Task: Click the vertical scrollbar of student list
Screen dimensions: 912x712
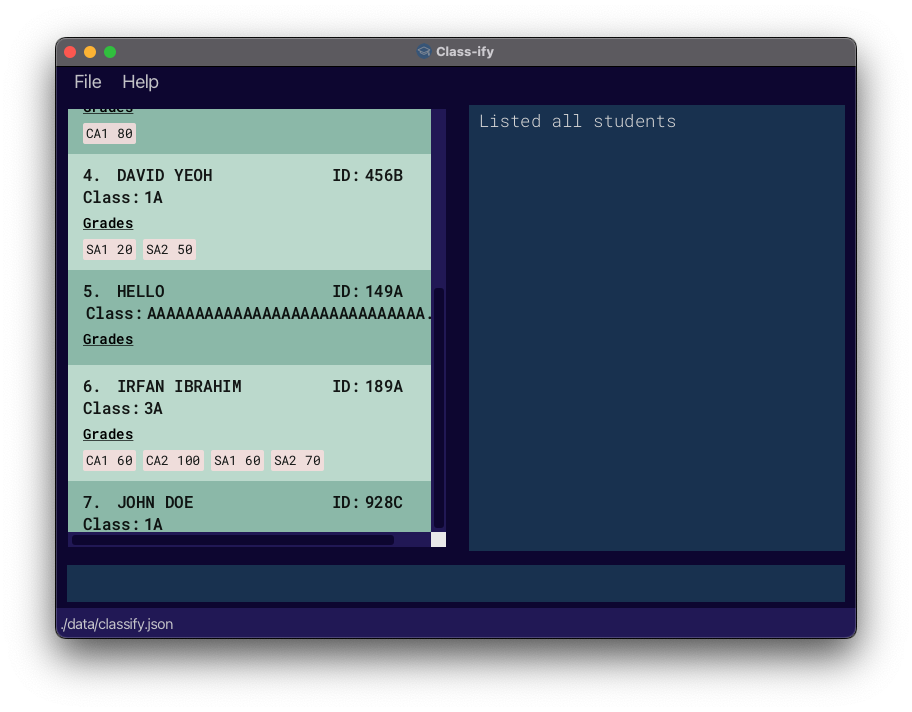Action: pos(439,407)
